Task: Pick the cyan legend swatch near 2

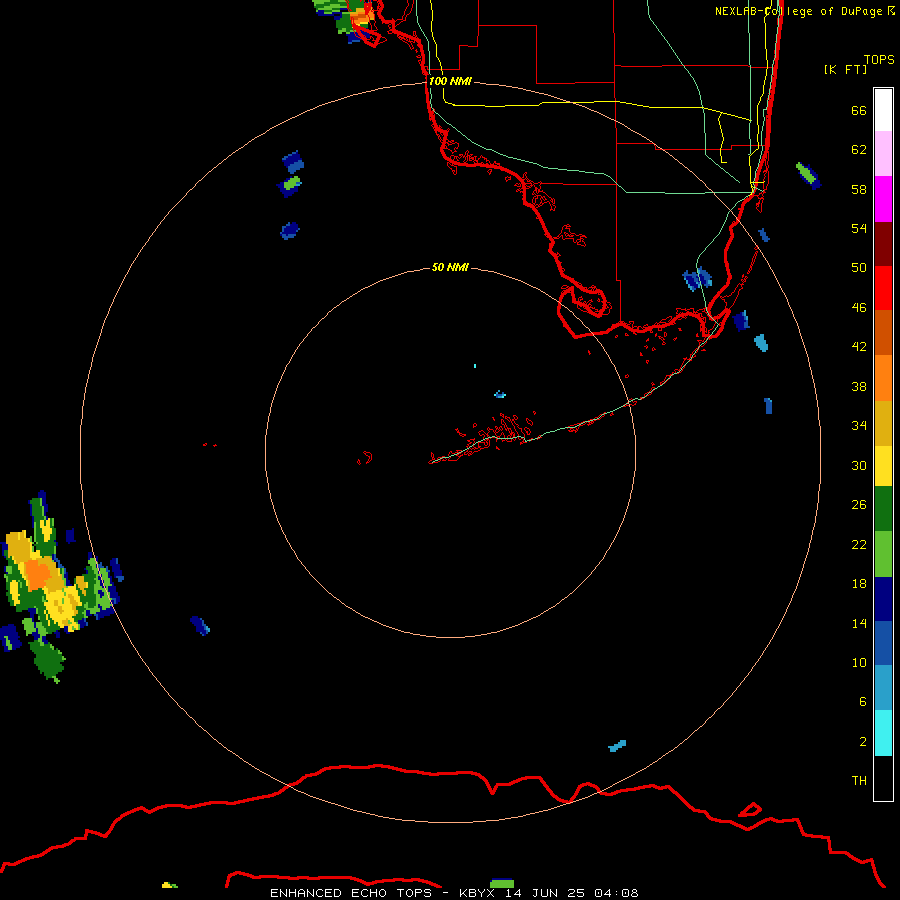Action: pyautogui.click(x=883, y=733)
